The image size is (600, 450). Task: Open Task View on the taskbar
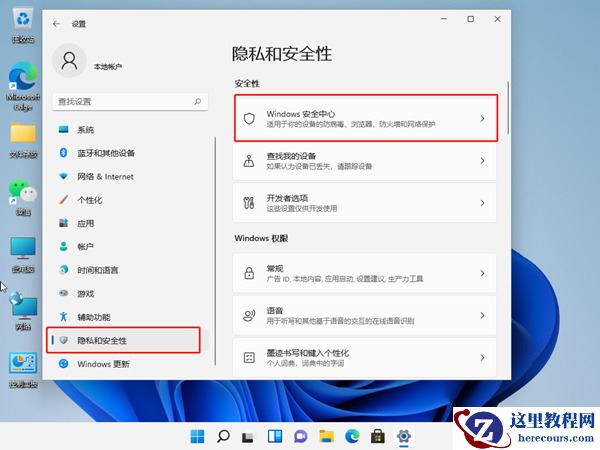(x=248, y=436)
